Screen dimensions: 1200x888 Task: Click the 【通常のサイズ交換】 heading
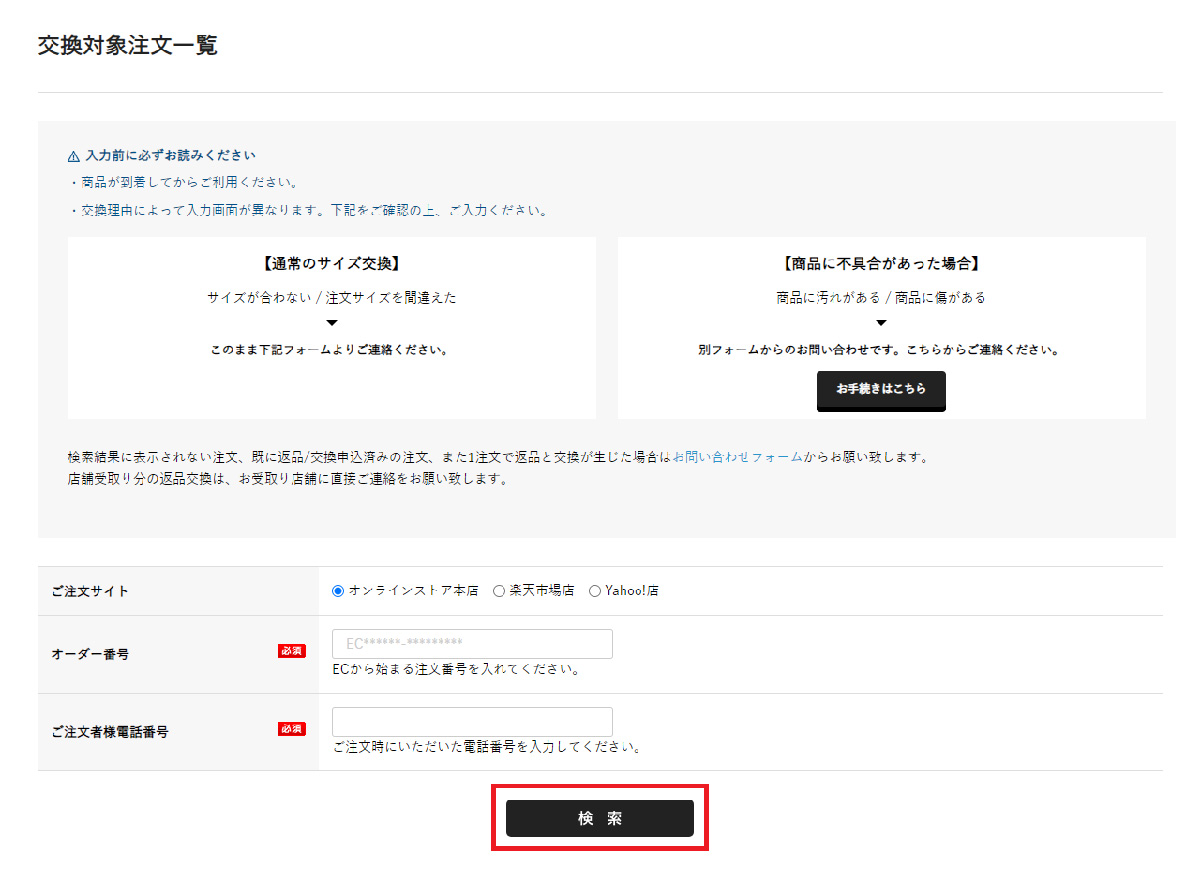[332, 264]
